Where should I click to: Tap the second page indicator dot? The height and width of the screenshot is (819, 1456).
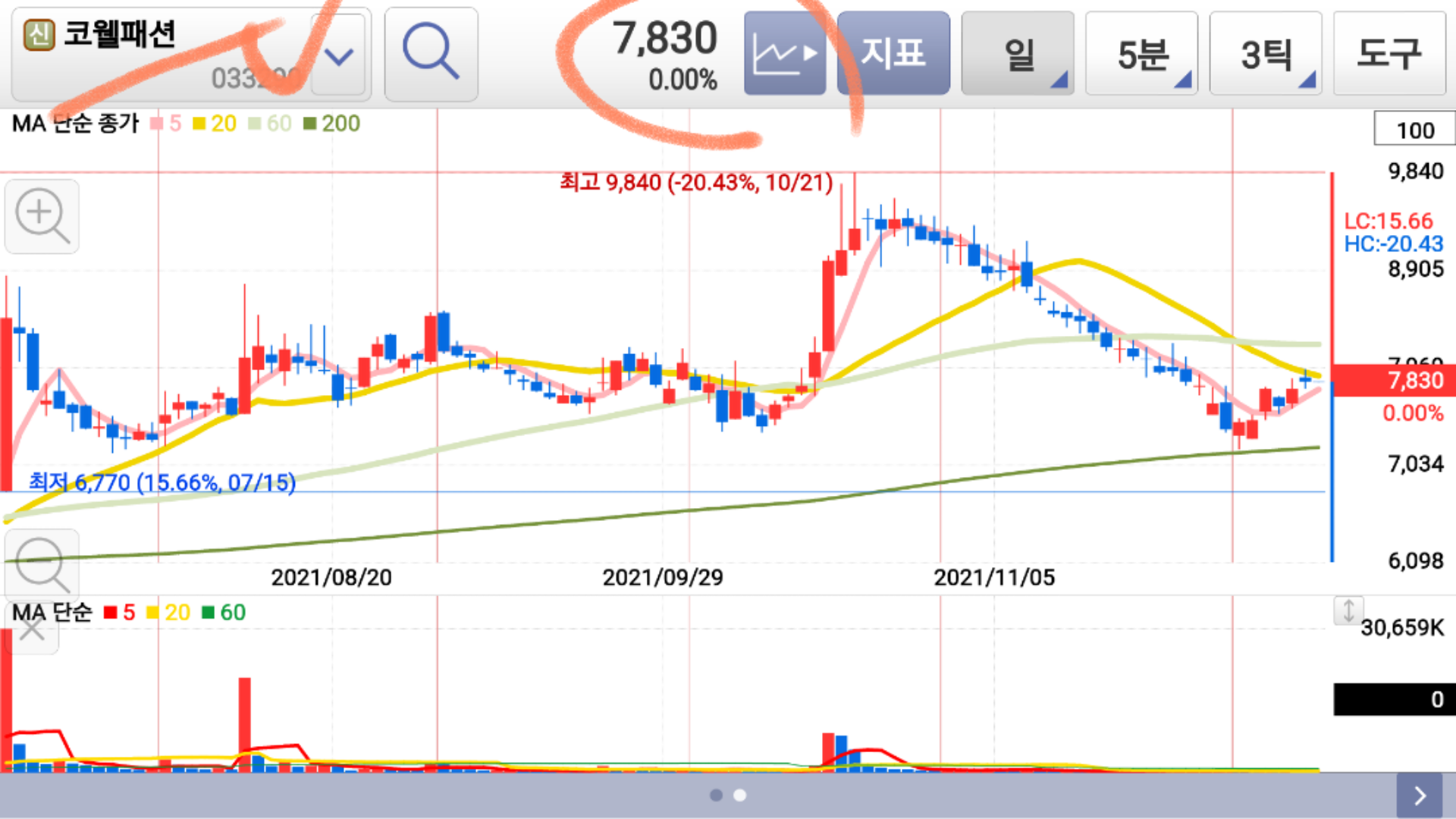(x=740, y=795)
